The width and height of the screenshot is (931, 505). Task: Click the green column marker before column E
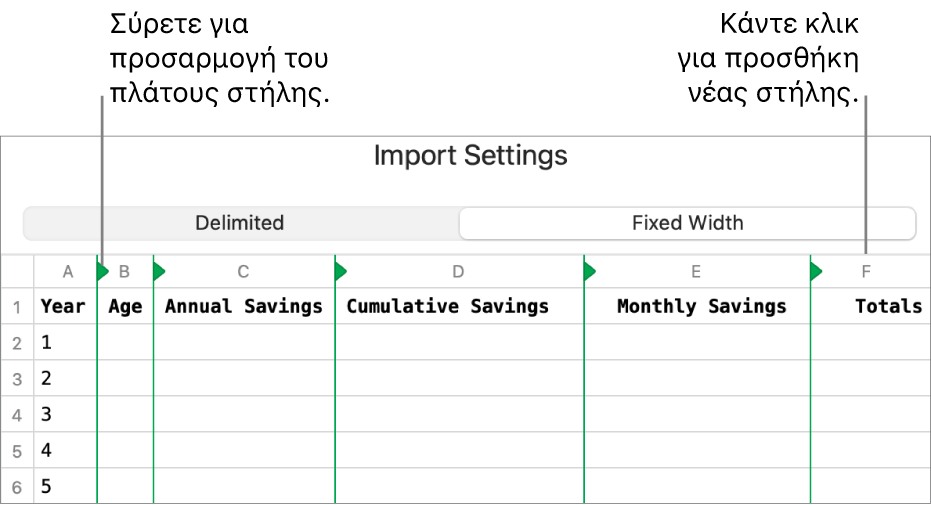coord(589,271)
